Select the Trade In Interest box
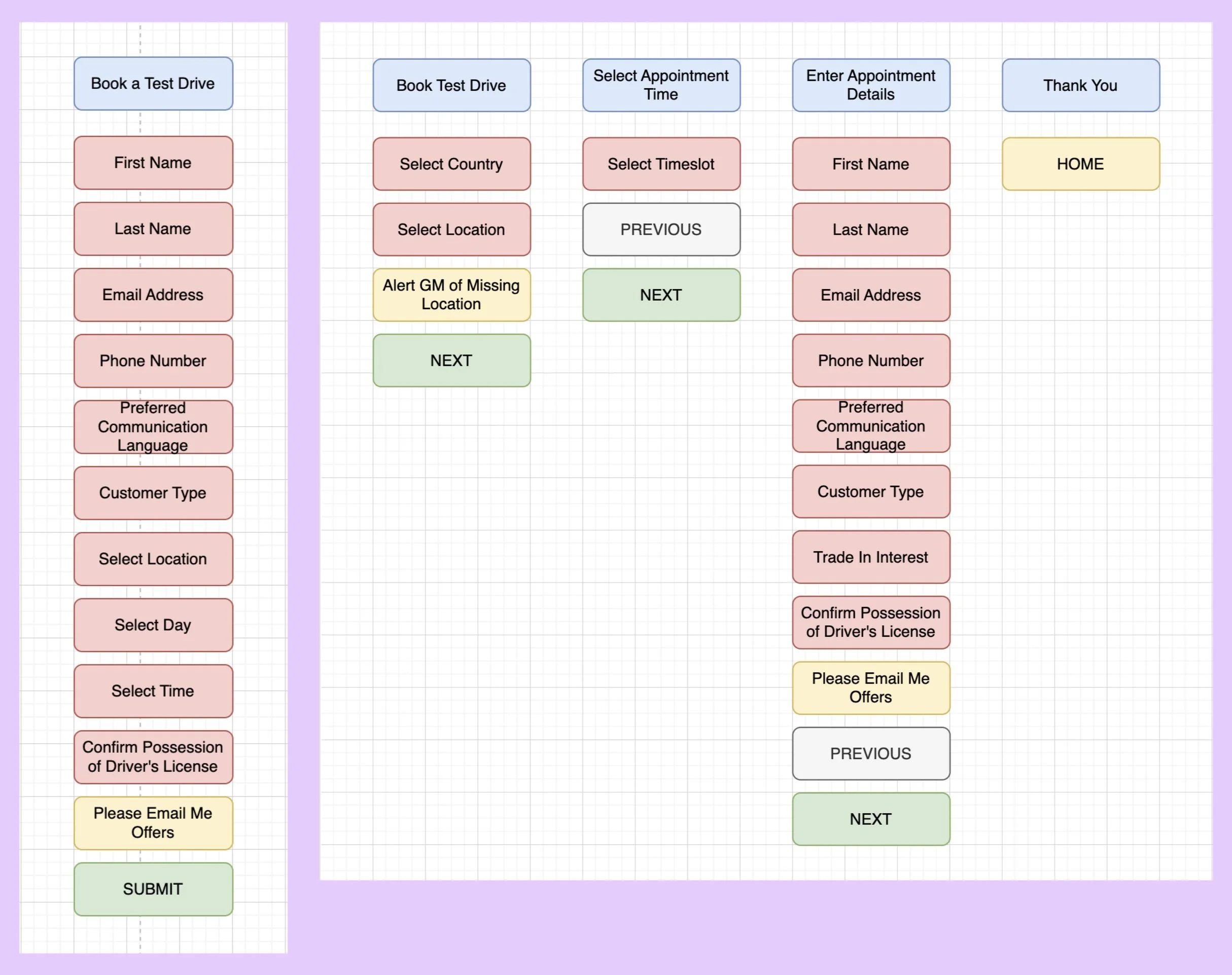 [x=871, y=557]
